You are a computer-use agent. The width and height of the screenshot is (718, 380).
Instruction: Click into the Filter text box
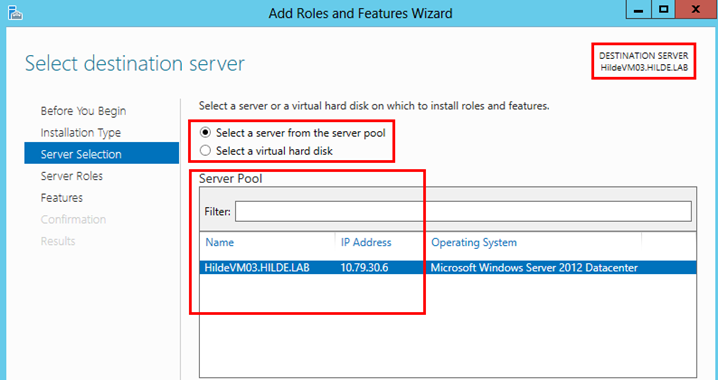point(463,212)
